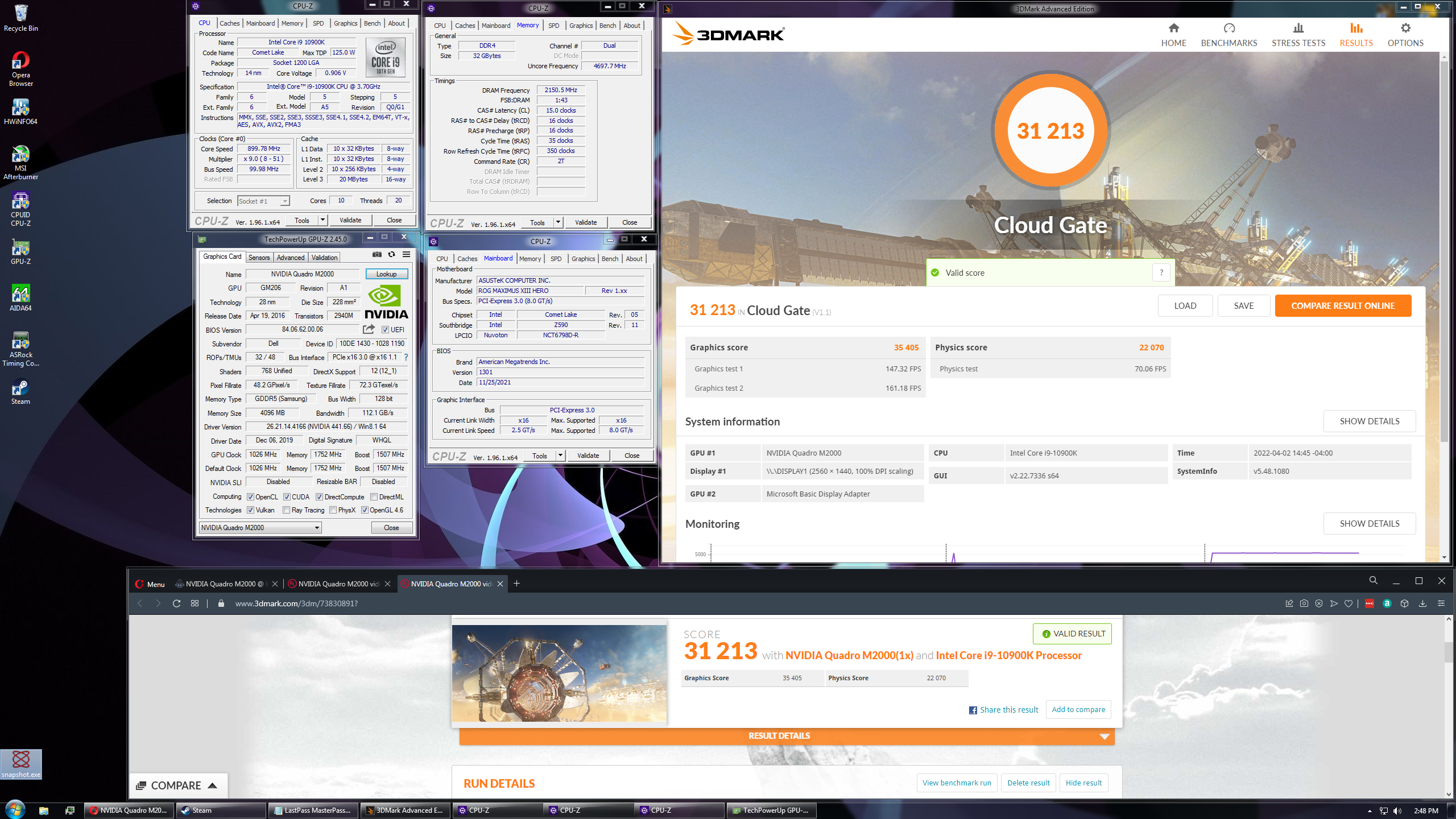Open Tools dropdown arrow in CPU-Z CPU window
1456x819 pixels.
pyautogui.click(x=322, y=220)
